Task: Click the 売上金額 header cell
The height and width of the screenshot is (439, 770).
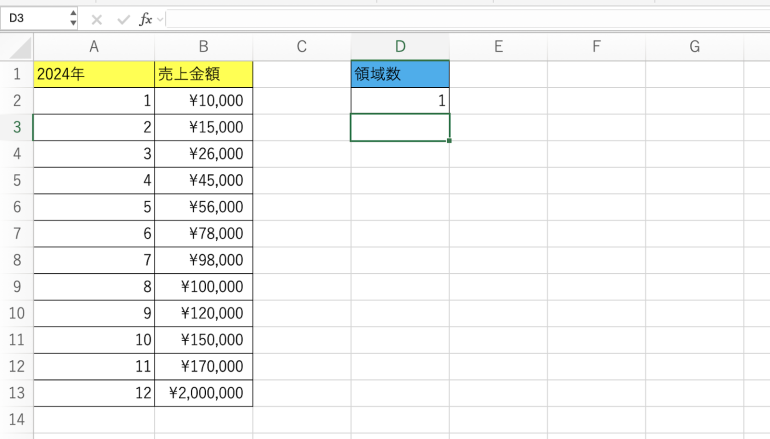Action: click(x=203, y=74)
